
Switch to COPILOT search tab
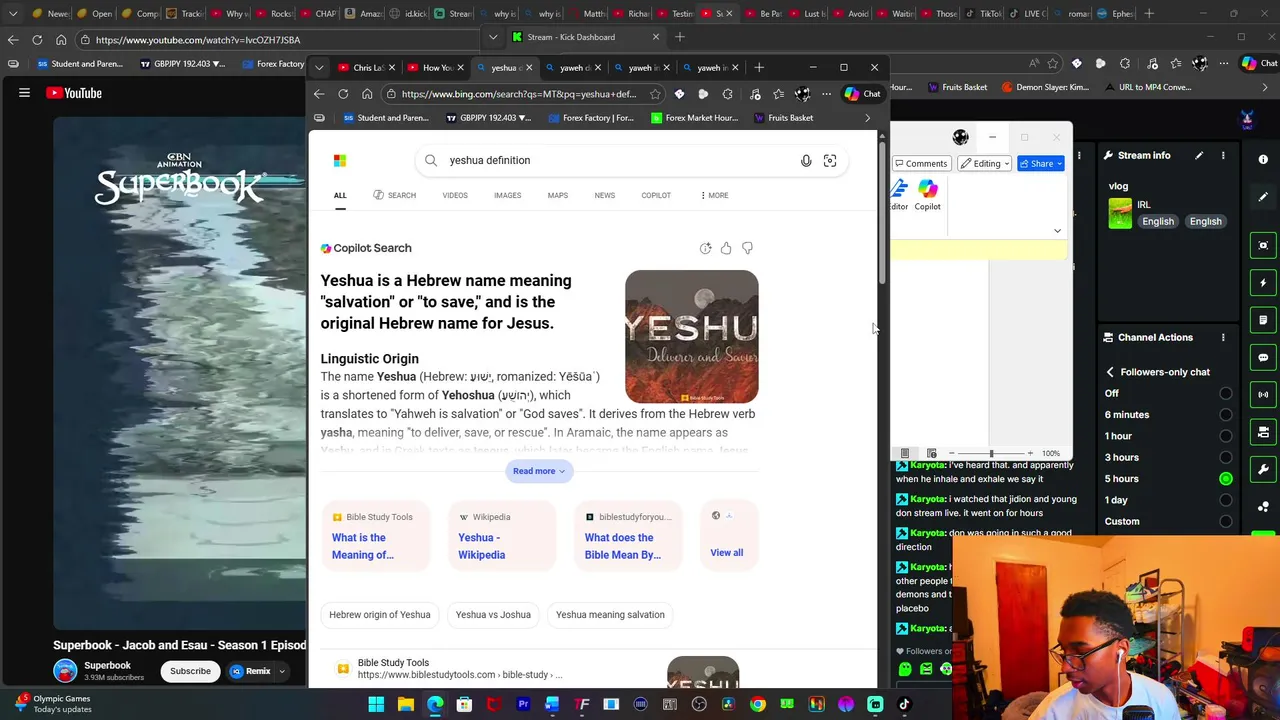pos(656,195)
